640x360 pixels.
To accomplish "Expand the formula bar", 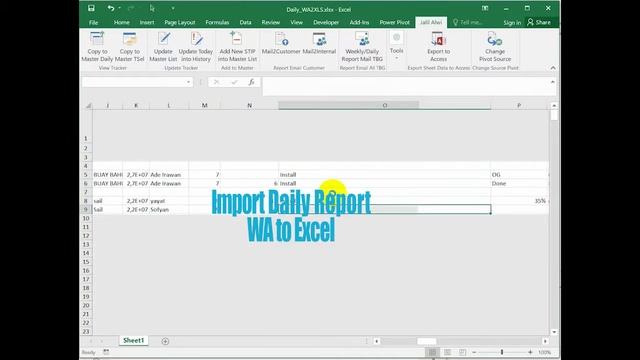I will (552, 82).
